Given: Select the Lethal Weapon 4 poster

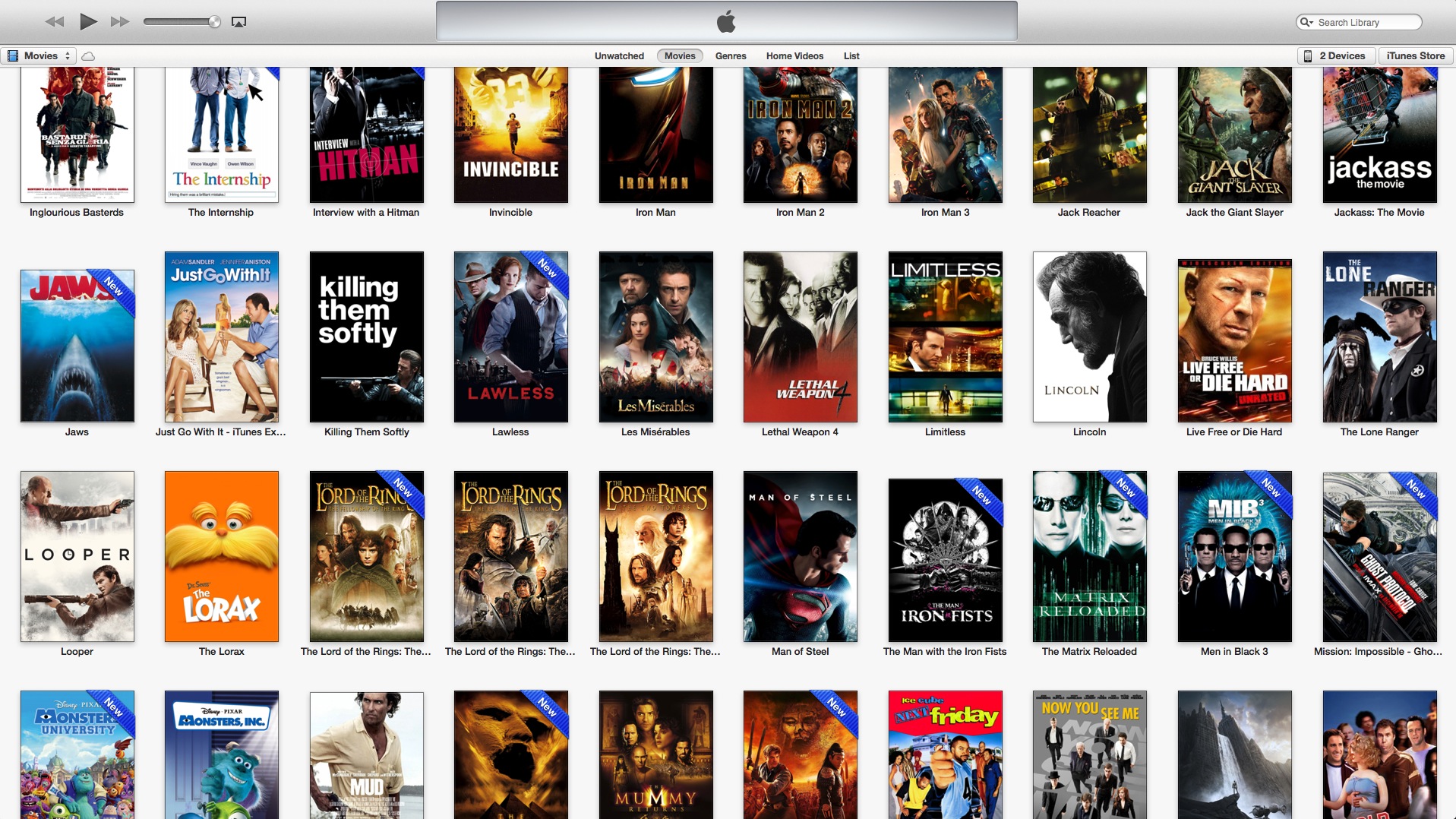Looking at the screenshot, I should click(801, 337).
